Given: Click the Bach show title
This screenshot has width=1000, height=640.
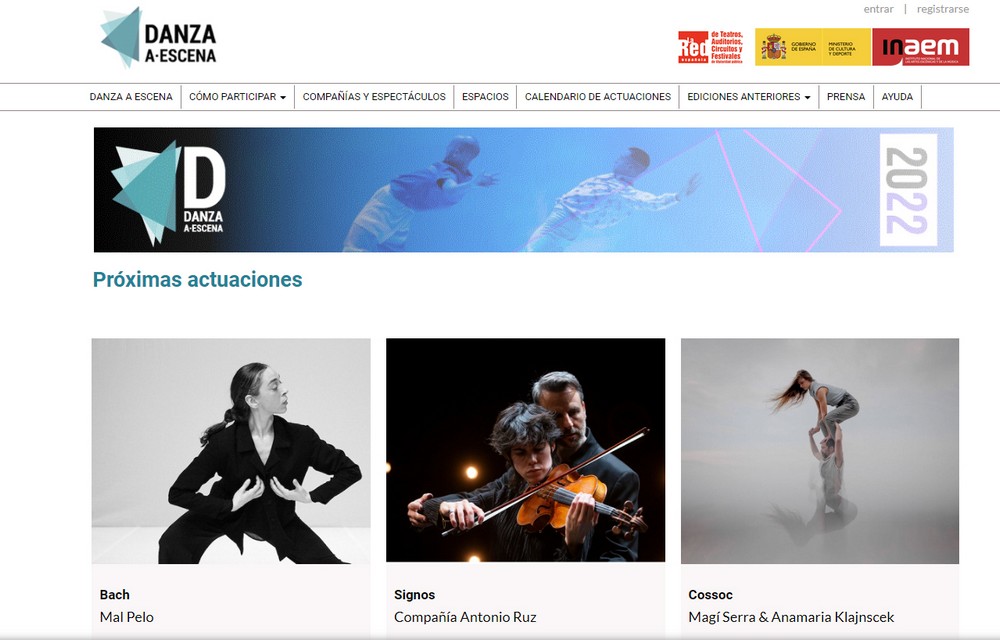Looking at the screenshot, I should pyautogui.click(x=115, y=595).
